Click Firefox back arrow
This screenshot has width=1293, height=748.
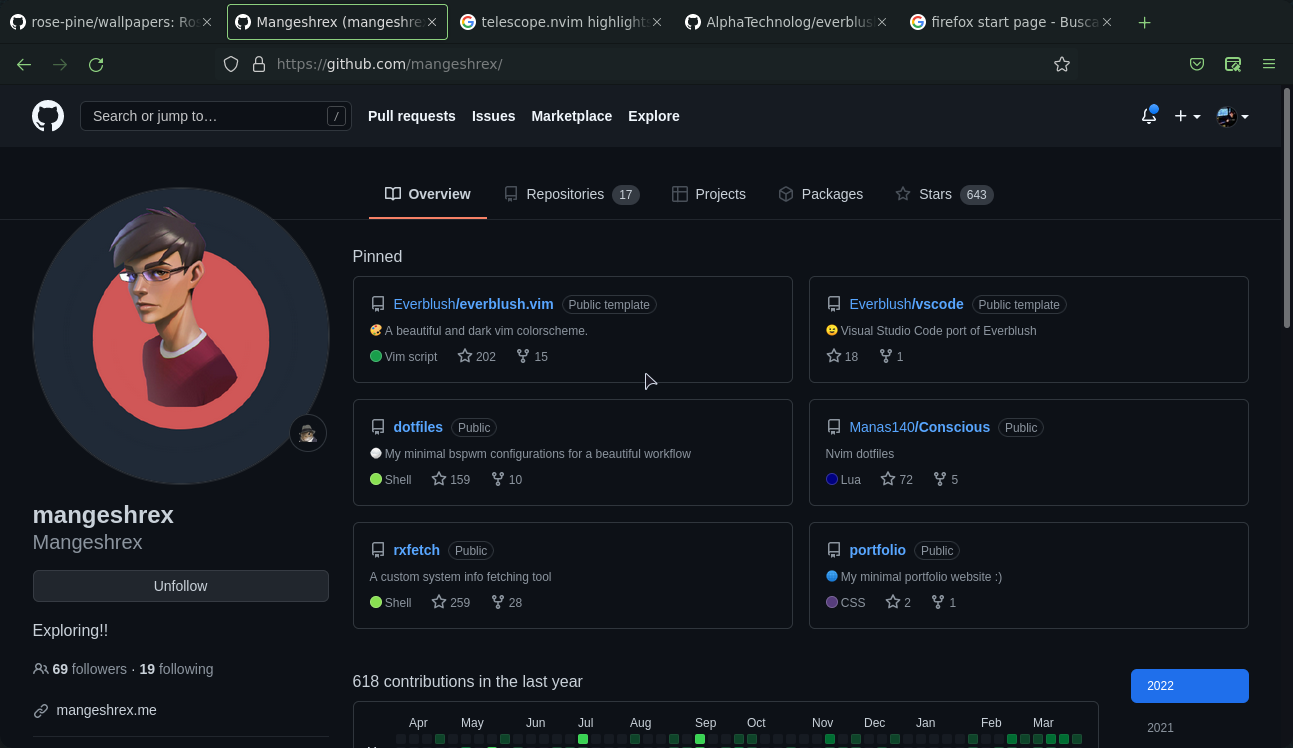coord(24,64)
